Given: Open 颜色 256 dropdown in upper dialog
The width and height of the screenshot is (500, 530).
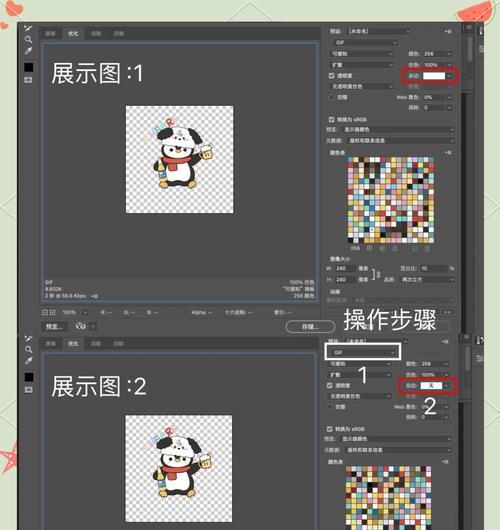Looking at the screenshot, I should 437,54.
